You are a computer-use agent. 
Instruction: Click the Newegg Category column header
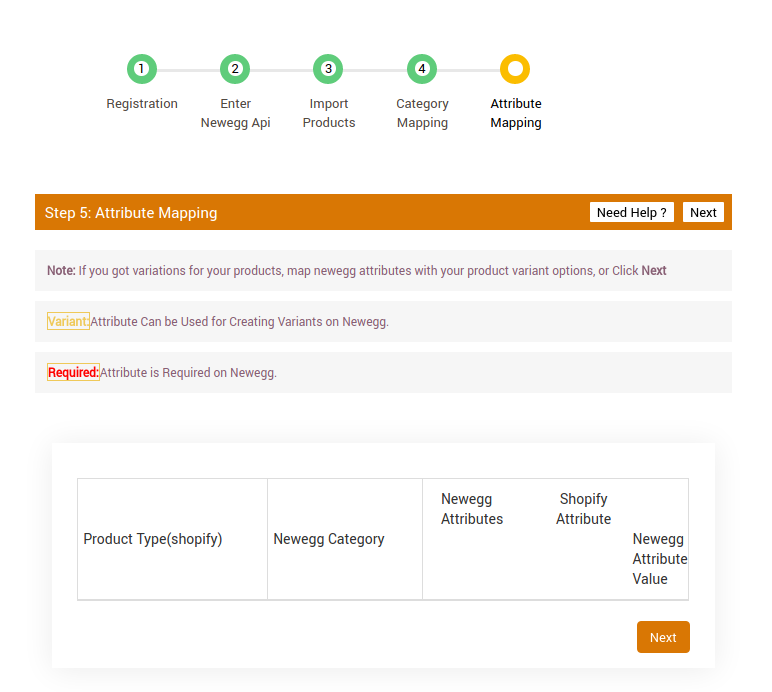click(329, 539)
